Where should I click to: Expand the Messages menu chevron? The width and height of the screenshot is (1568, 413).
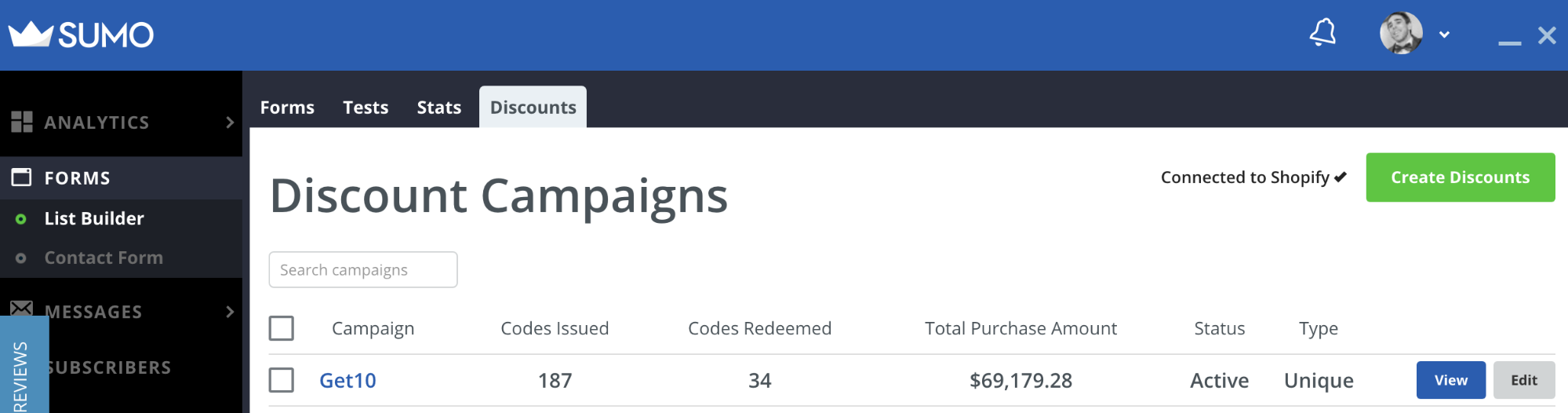point(230,312)
